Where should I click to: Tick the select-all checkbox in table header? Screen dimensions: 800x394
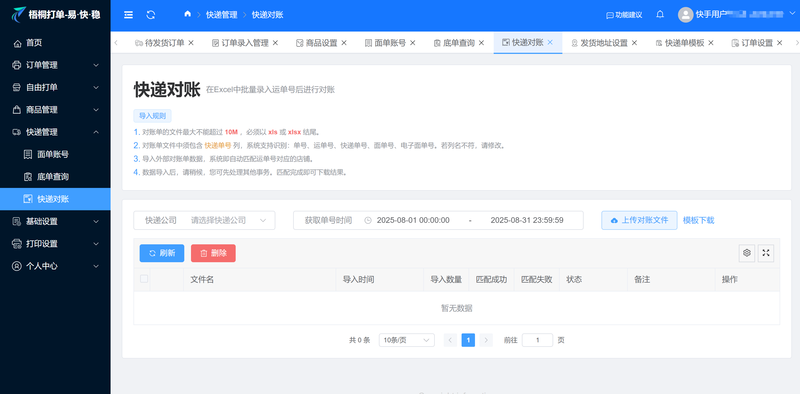pos(144,279)
